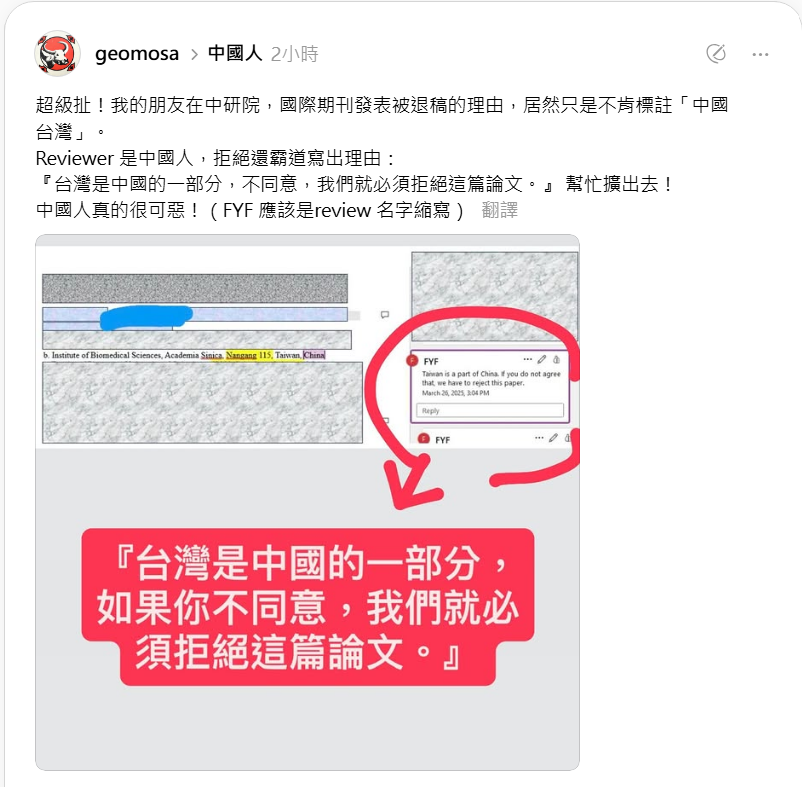This screenshot has width=802, height=787.
Task: Open geomosa's profile picture
Action: pyautogui.click(x=57, y=53)
